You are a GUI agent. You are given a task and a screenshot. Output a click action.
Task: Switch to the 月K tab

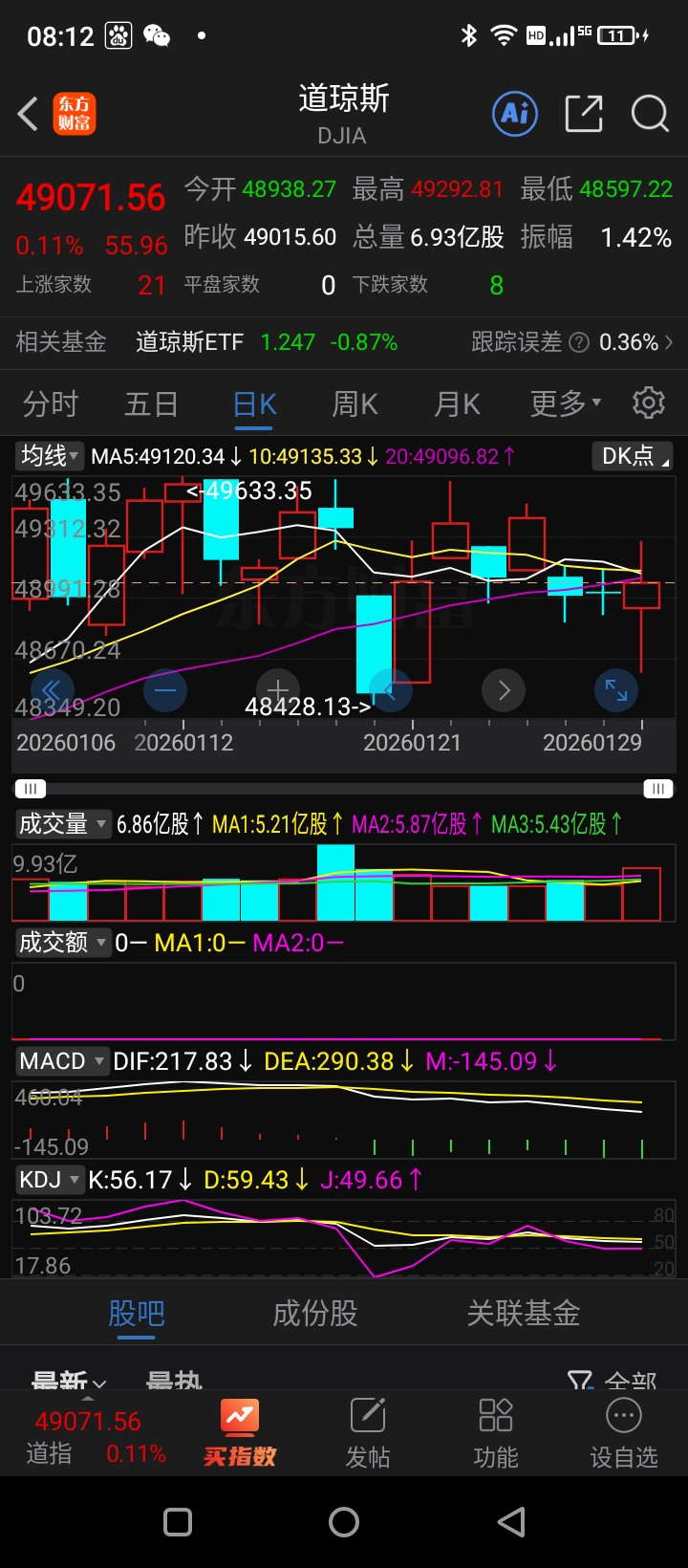pos(458,403)
